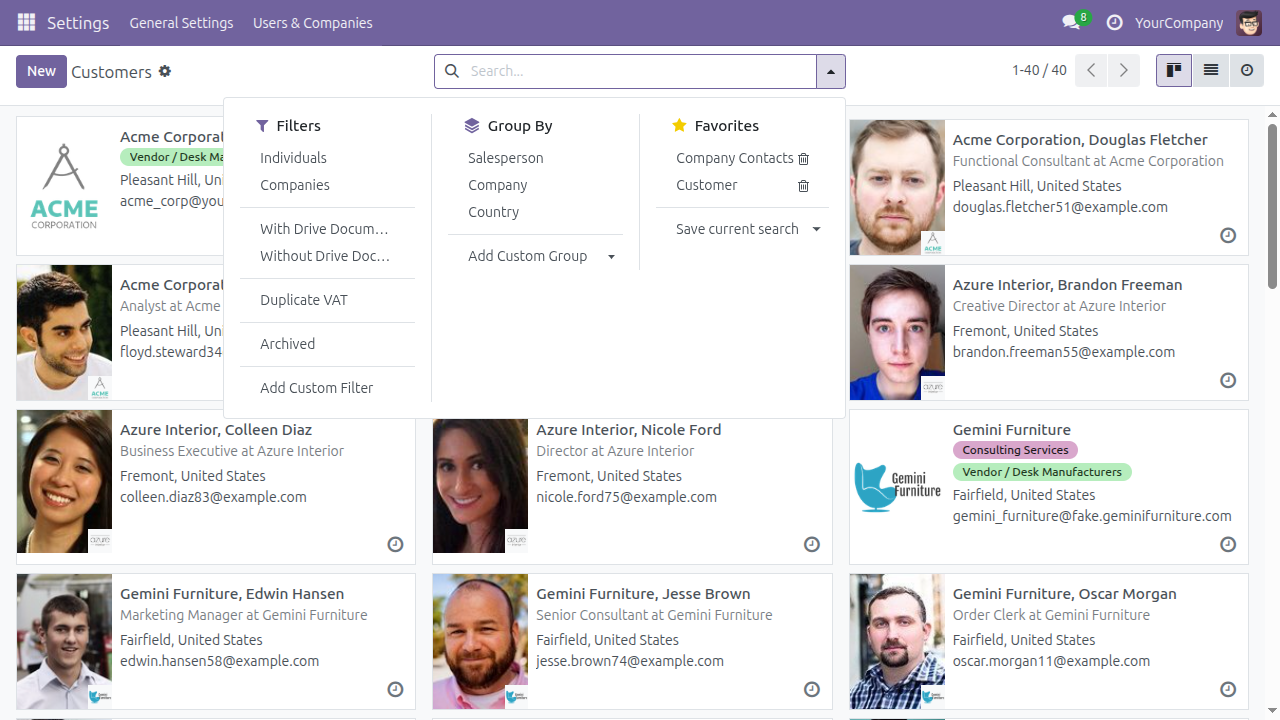Click the Search input field

coord(640,71)
